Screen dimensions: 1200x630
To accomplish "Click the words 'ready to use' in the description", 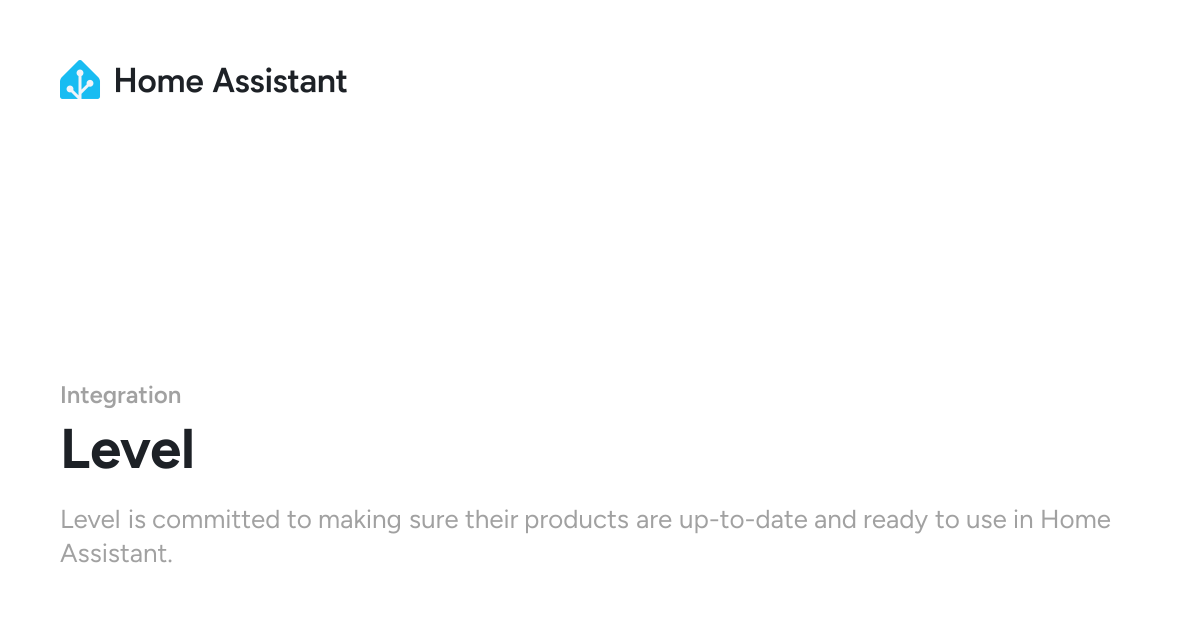I will [927, 521].
